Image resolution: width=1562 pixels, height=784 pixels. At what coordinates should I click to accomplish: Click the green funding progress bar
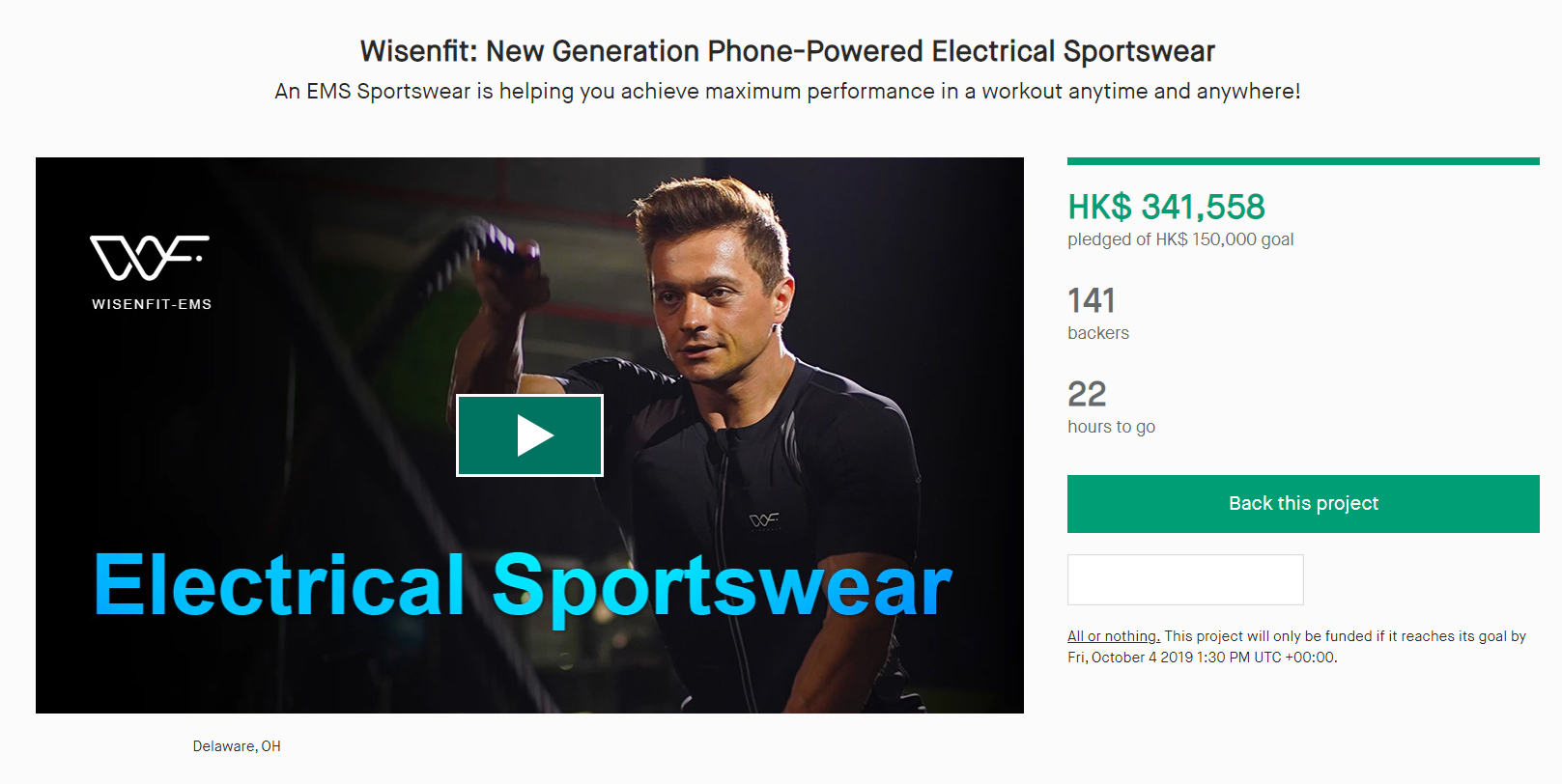click(1303, 161)
